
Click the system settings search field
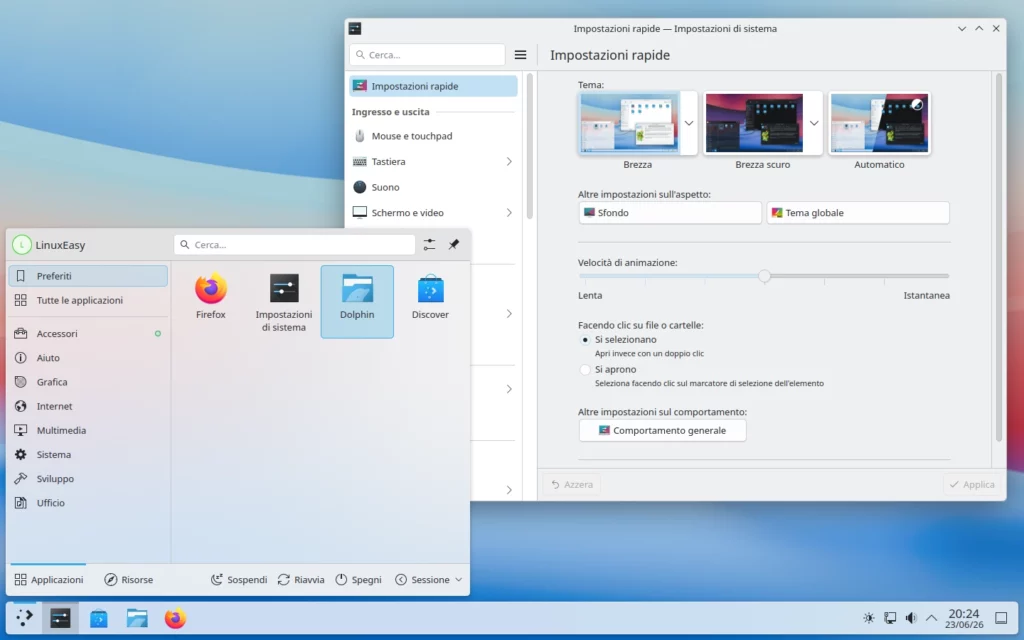[x=427, y=55]
